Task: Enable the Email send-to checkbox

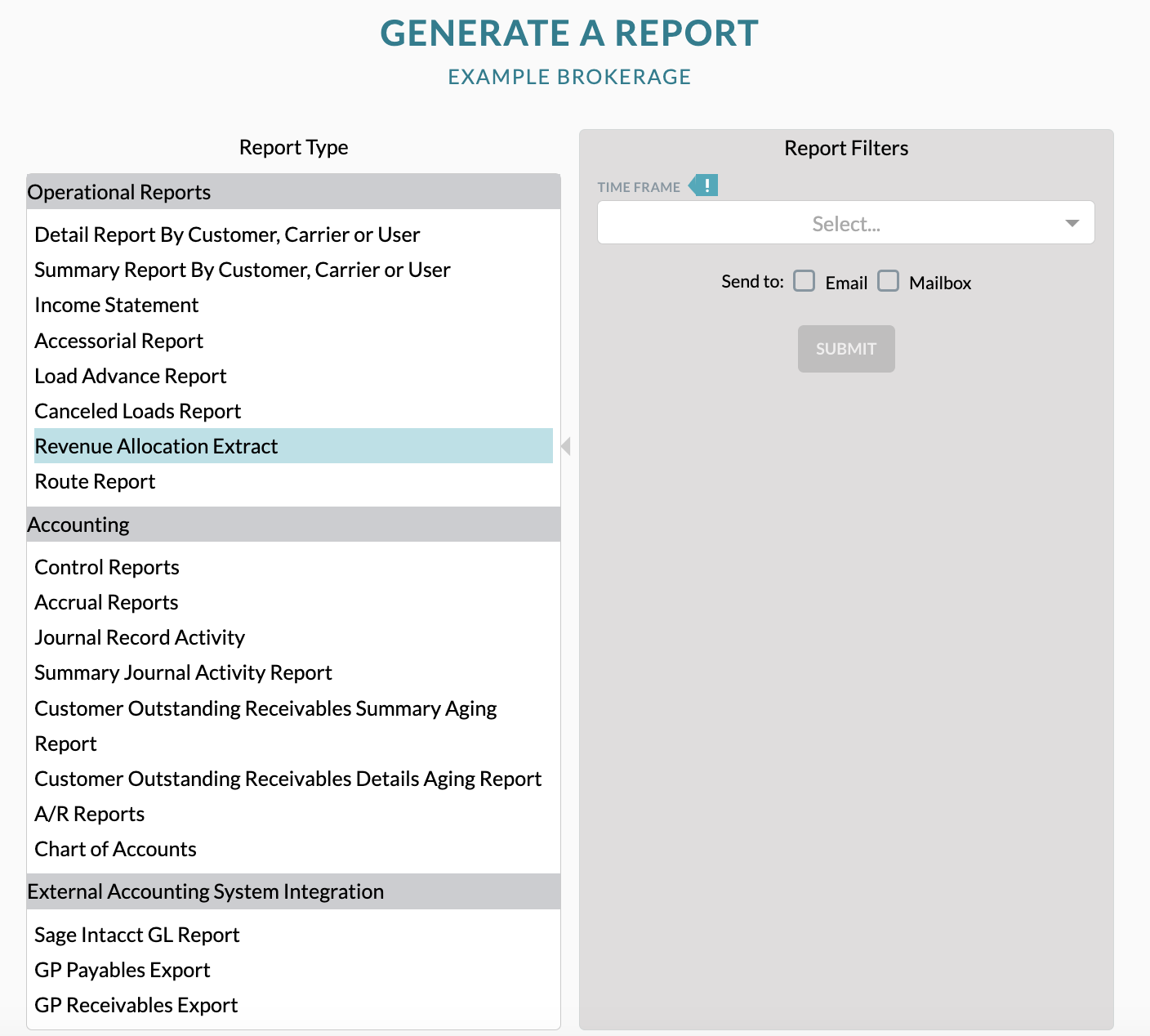Action: coord(805,281)
